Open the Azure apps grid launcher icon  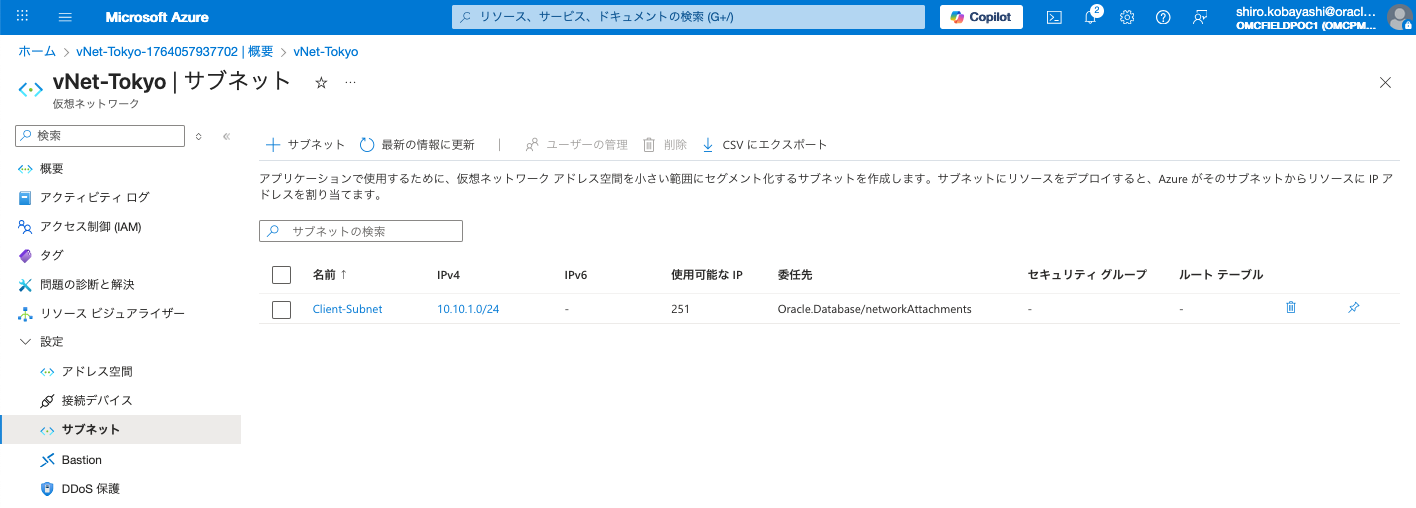(23, 17)
